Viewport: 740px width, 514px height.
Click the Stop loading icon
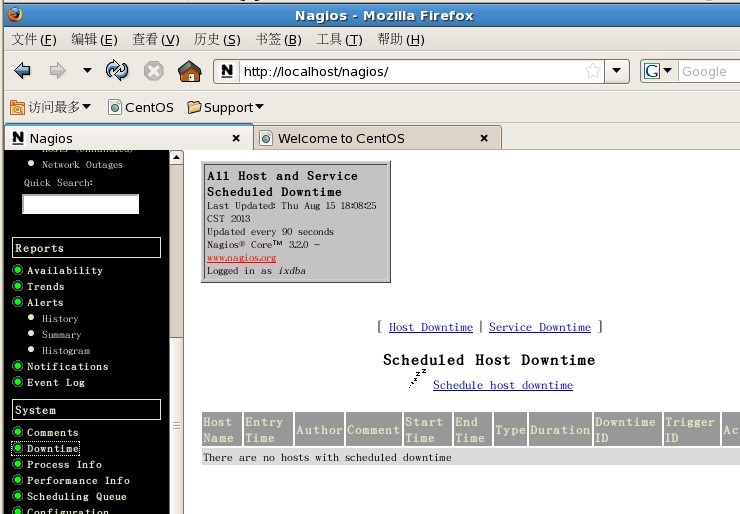pos(153,71)
